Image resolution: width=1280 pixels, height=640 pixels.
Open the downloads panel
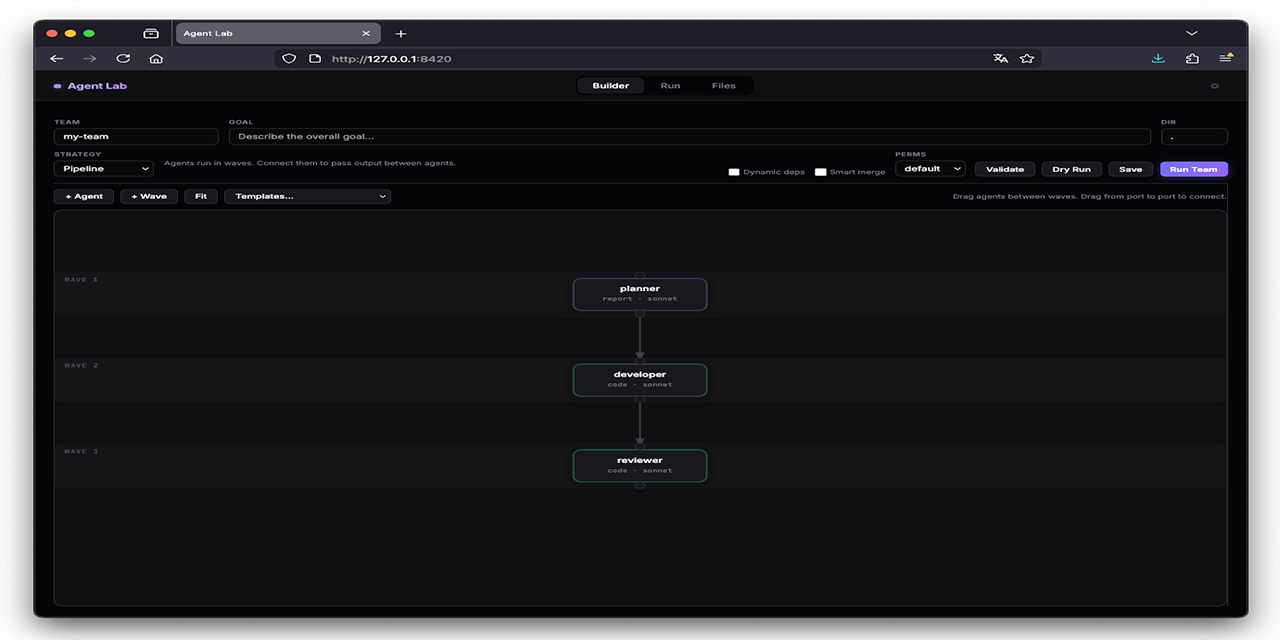coord(1158,59)
